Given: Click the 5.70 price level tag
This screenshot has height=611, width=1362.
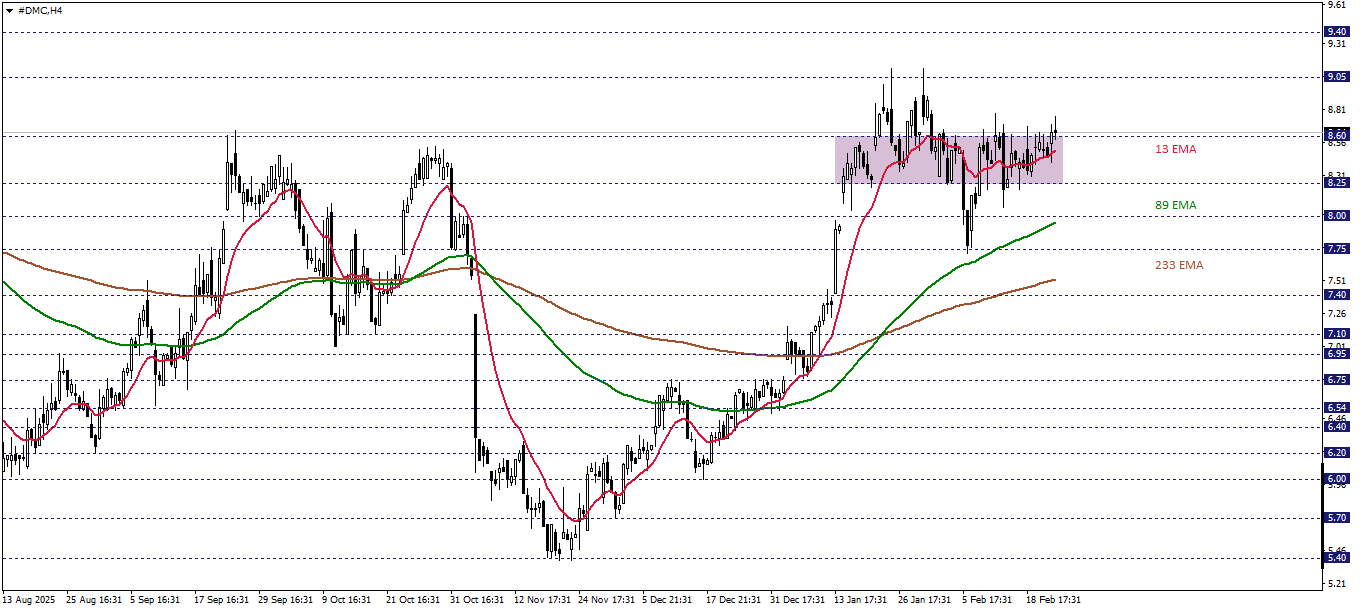Looking at the screenshot, I should click(x=1336, y=518).
